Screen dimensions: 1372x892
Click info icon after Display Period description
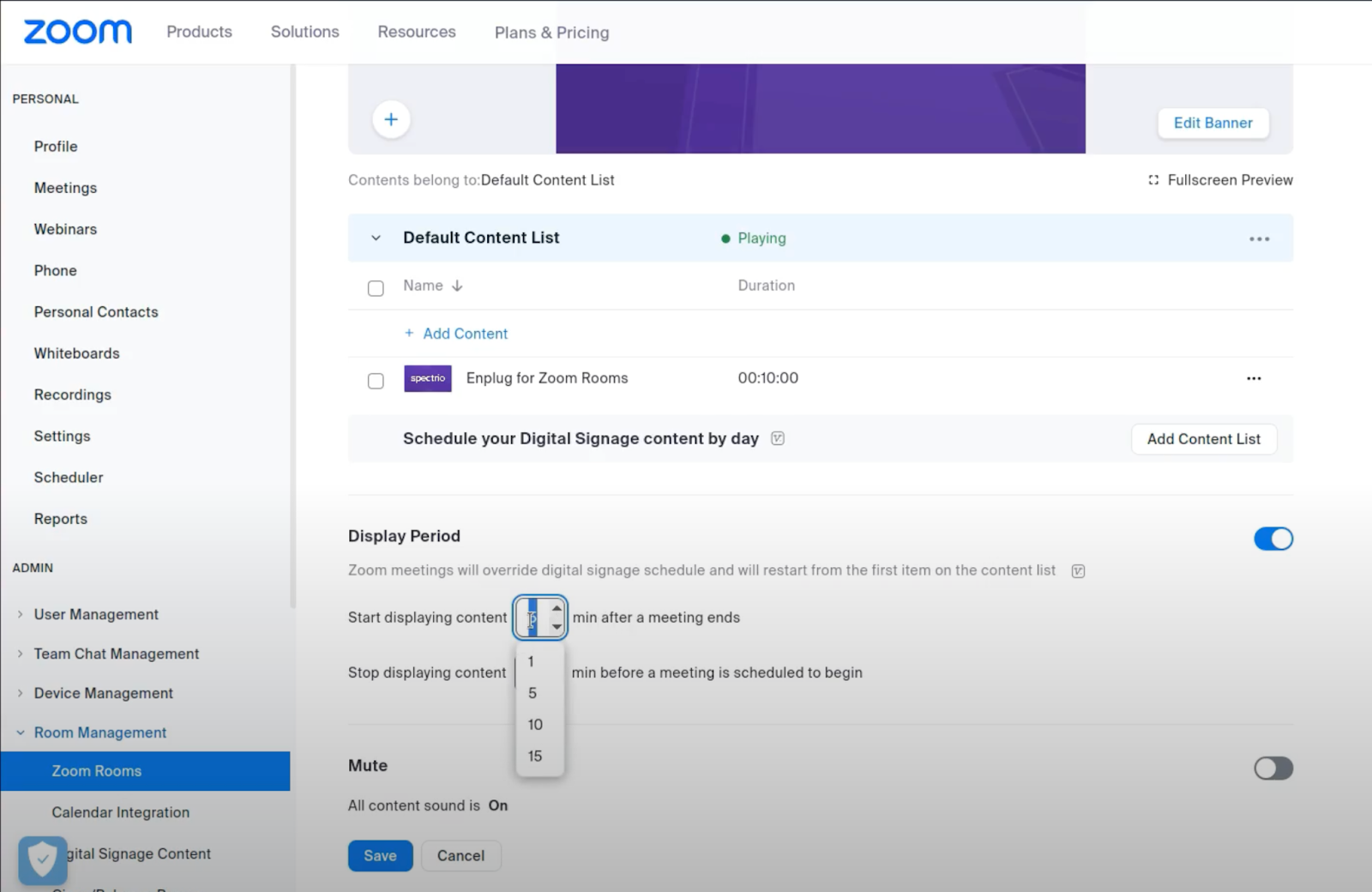click(1079, 571)
